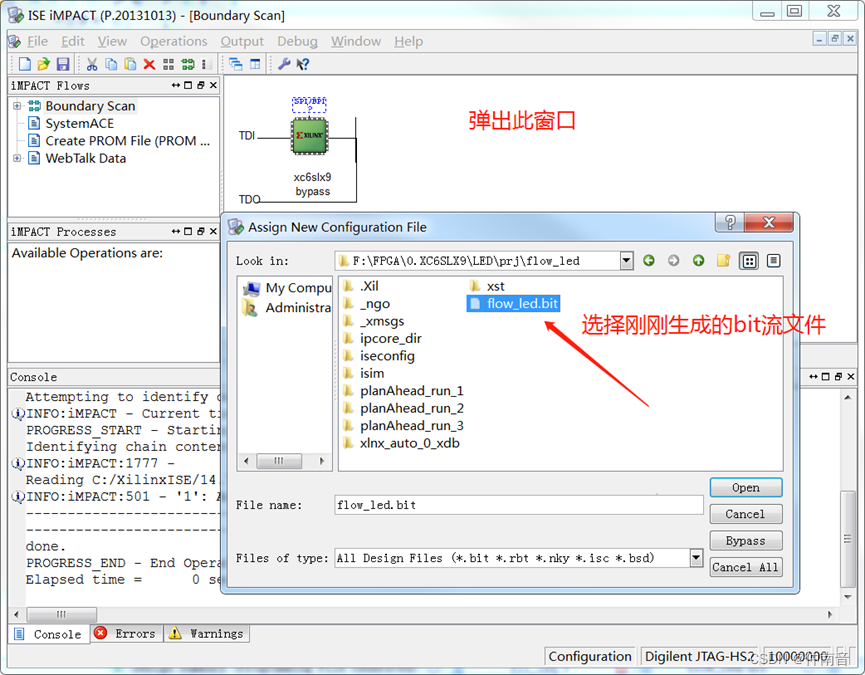Click the Cascade windows toolbar icon
The image size is (865, 675).
(x=236, y=64)
